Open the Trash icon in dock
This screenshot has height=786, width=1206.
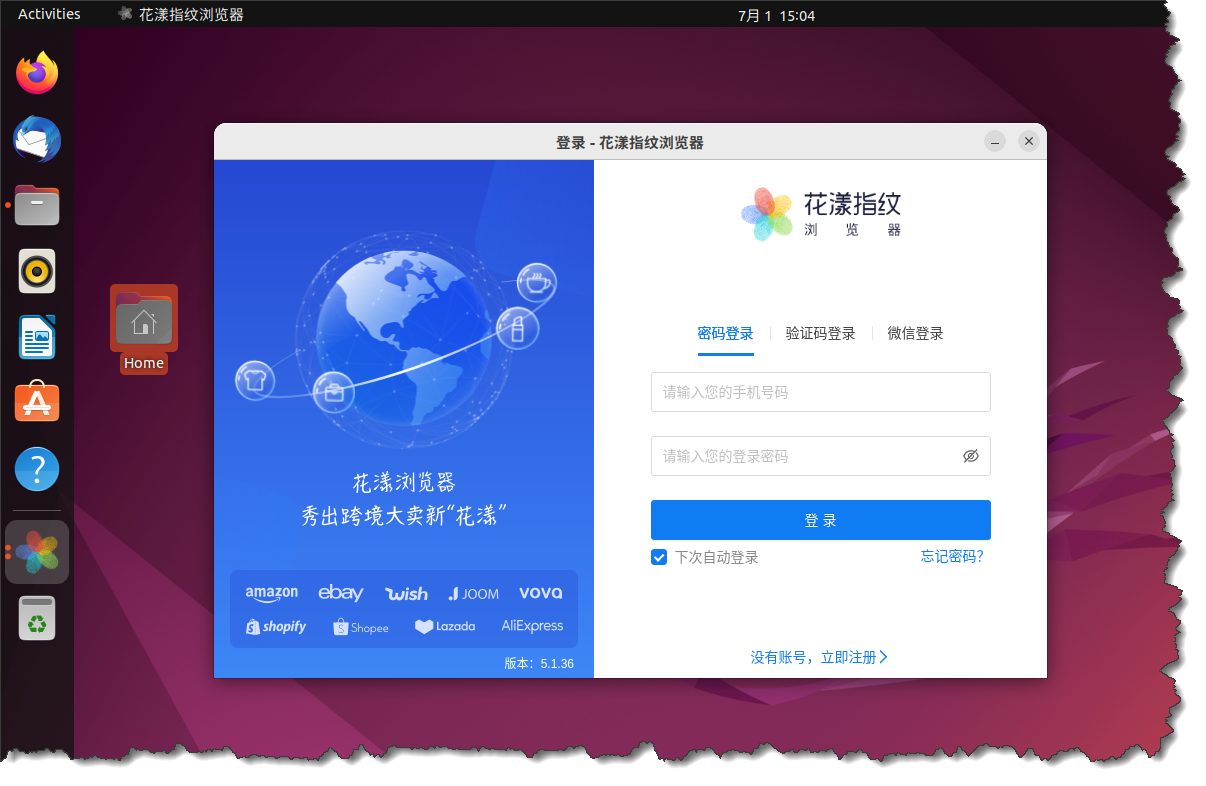pyautogui.click(x=37, y=618)
